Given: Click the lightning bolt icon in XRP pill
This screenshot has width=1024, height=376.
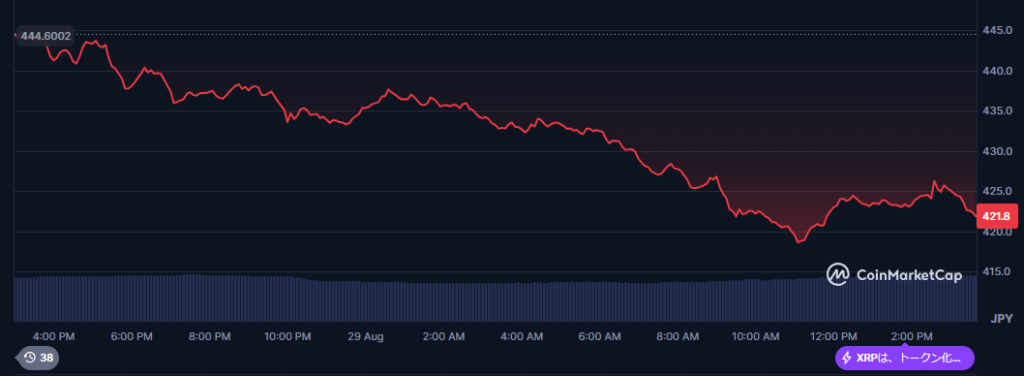Looking at the screenshot, I should 847,358.
